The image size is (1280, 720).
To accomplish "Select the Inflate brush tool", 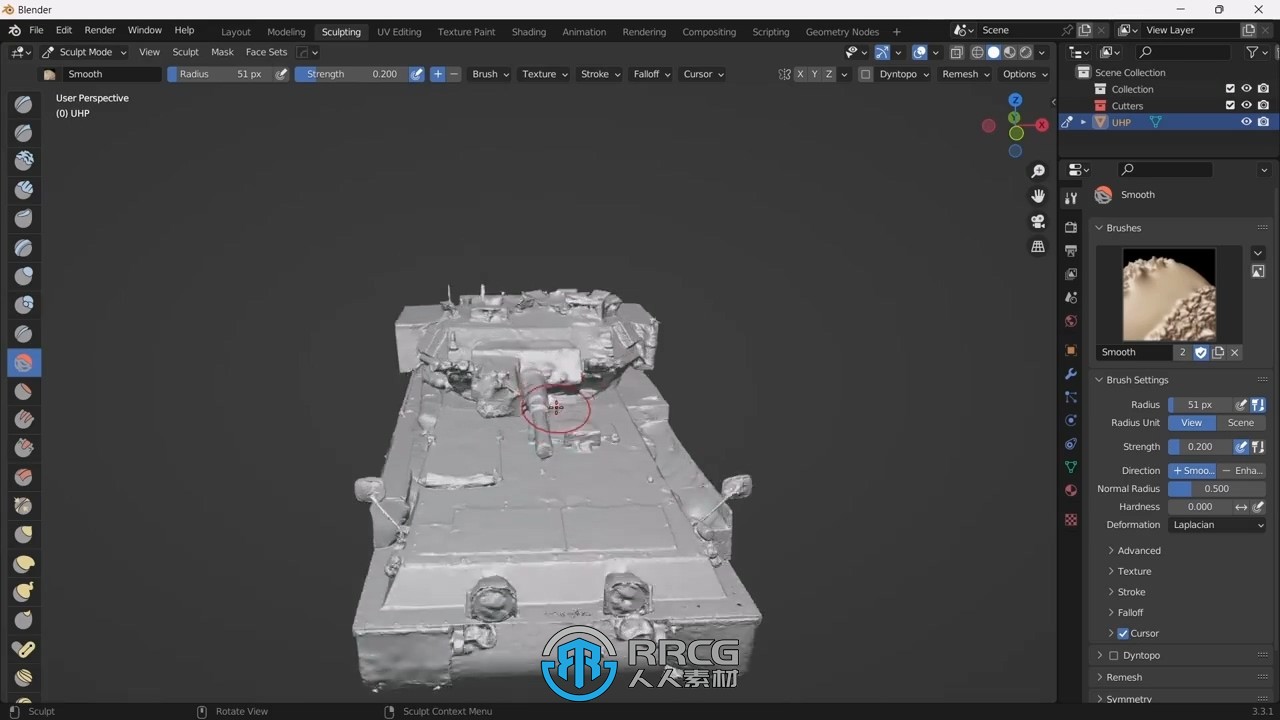I will (24, 276).
